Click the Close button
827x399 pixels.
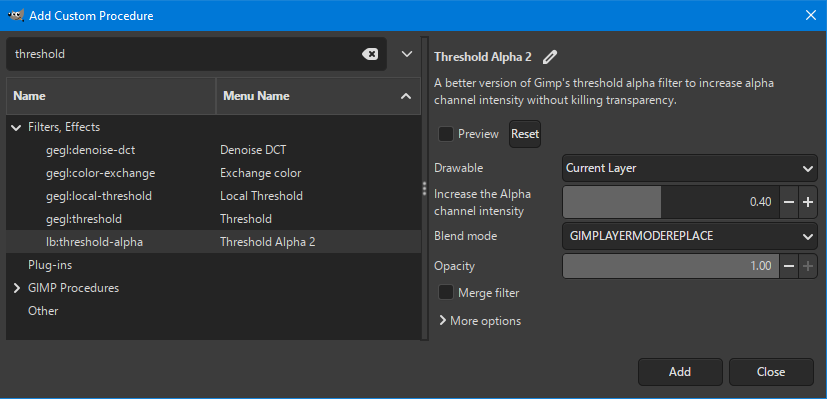[771, 372]
